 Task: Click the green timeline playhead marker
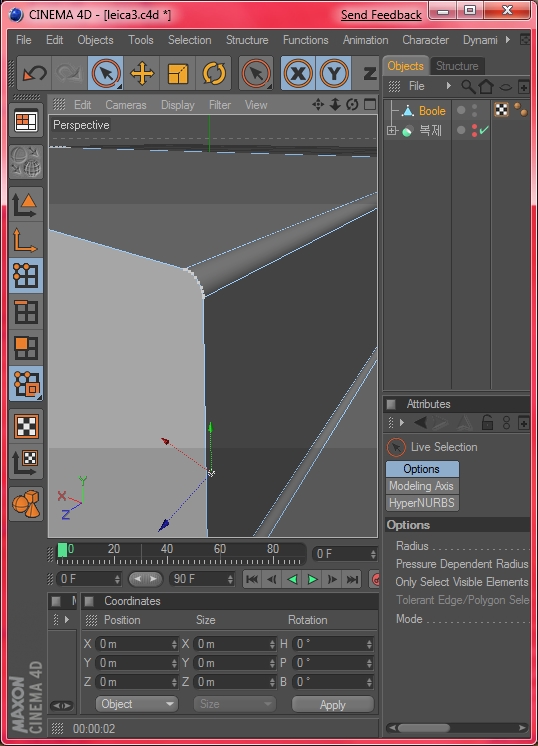[x=62, y=550]
